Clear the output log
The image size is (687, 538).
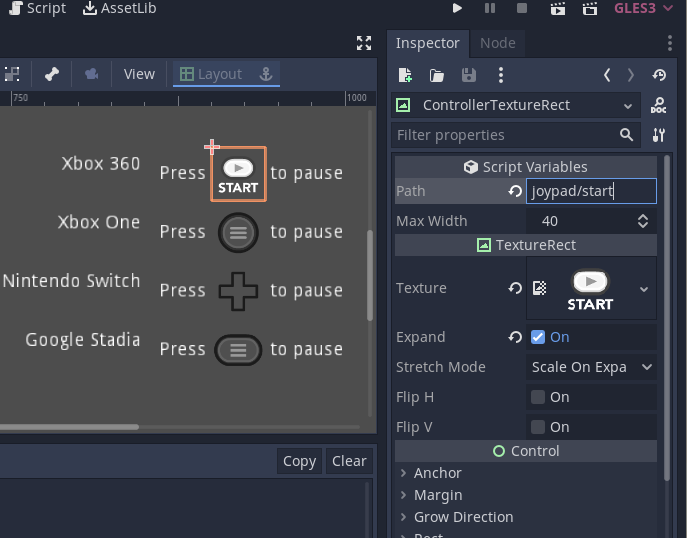[x=349, y=461]
